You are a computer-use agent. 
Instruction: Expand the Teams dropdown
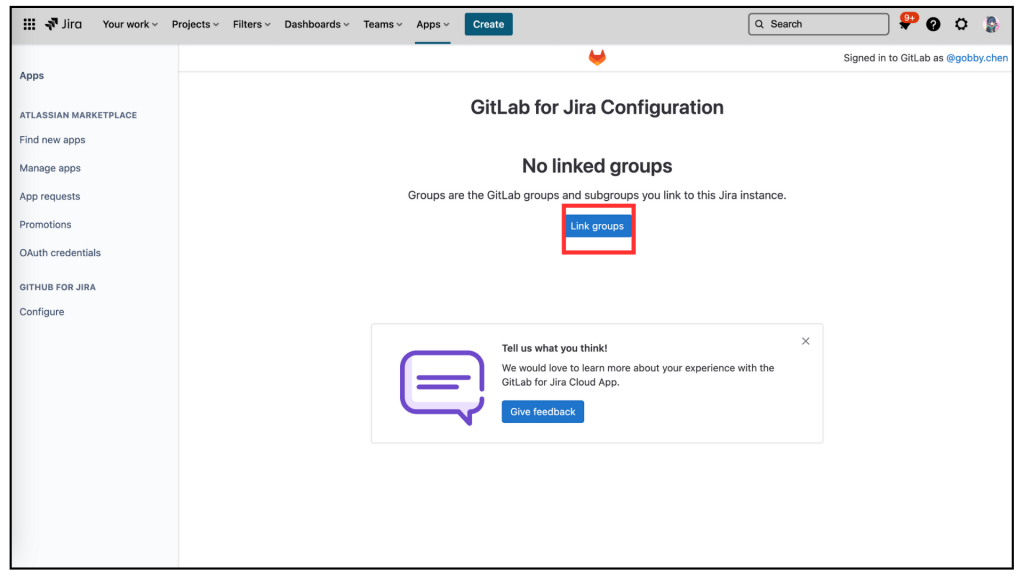(x=383, y=24)
